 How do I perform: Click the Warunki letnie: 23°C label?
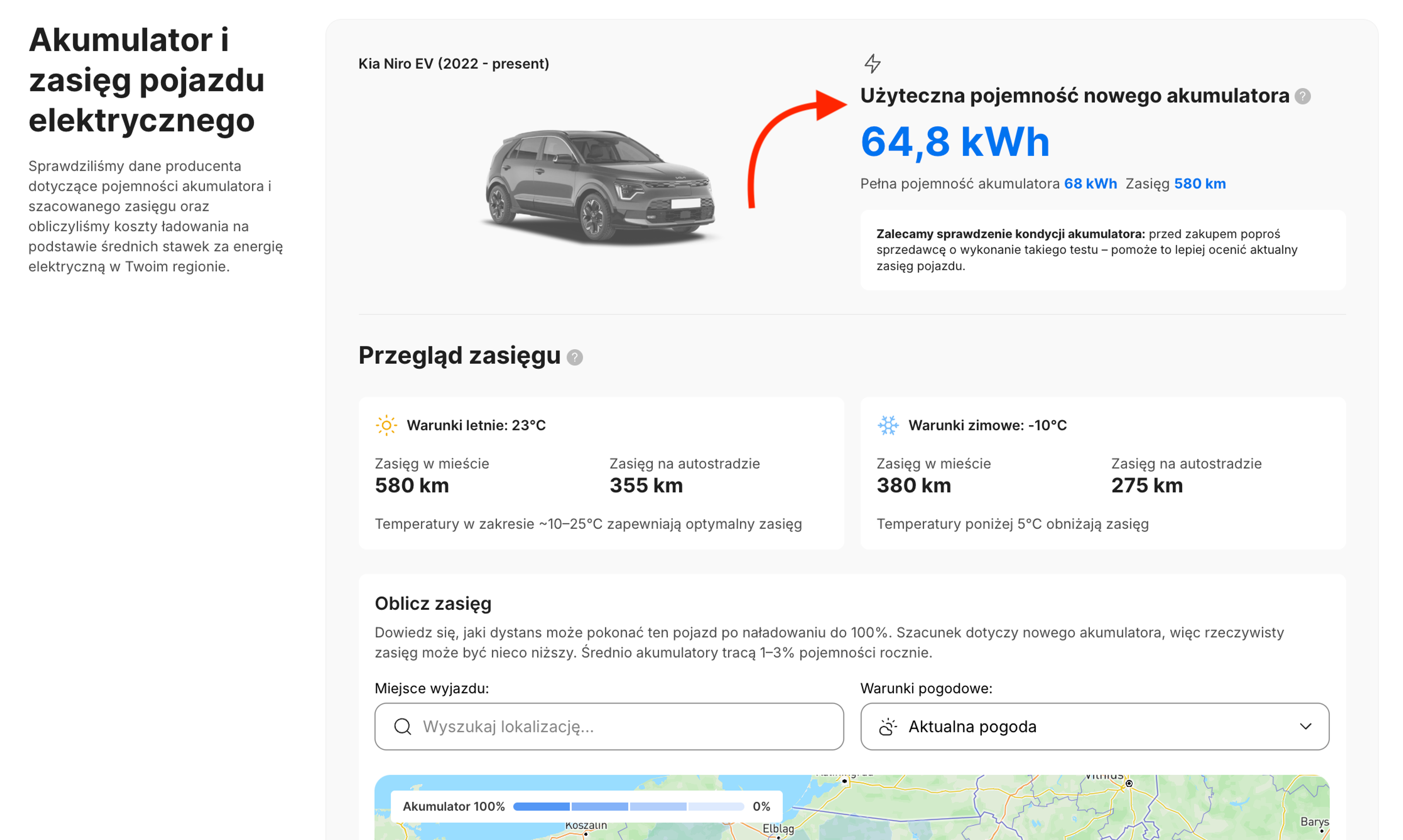[476, 425]
